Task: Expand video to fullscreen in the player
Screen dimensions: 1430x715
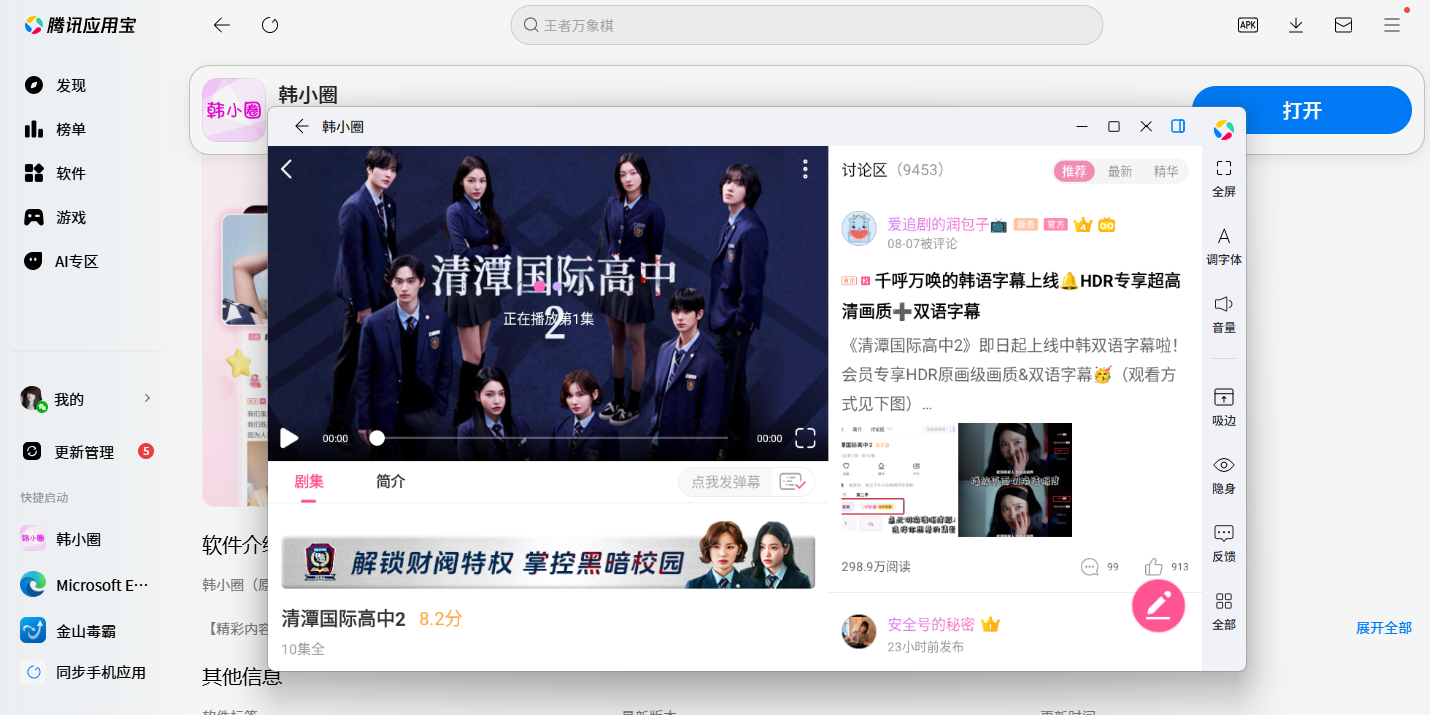Action: coord(806,438)
